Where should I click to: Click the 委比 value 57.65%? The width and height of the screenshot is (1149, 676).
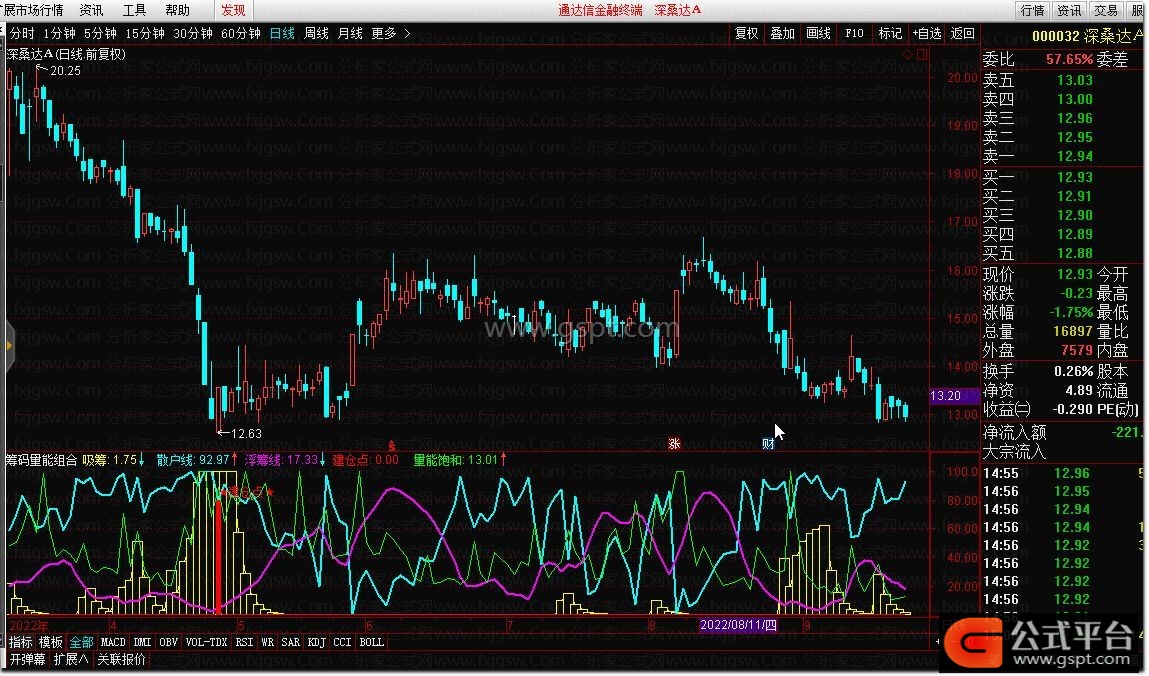[1070, 59]
